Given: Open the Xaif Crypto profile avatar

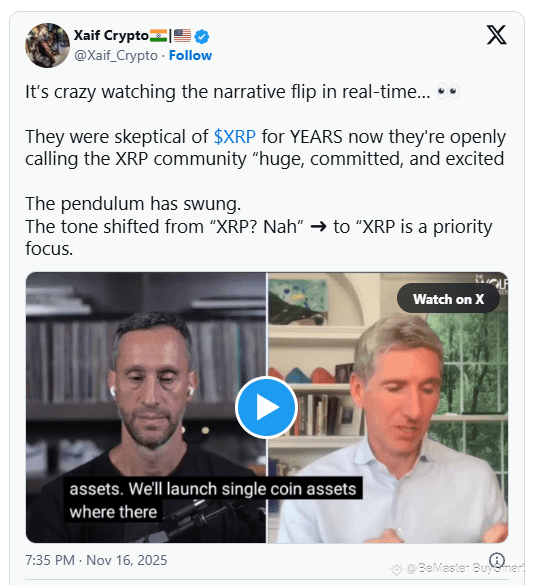Looking at the screenshot, I should pos(47,45).
